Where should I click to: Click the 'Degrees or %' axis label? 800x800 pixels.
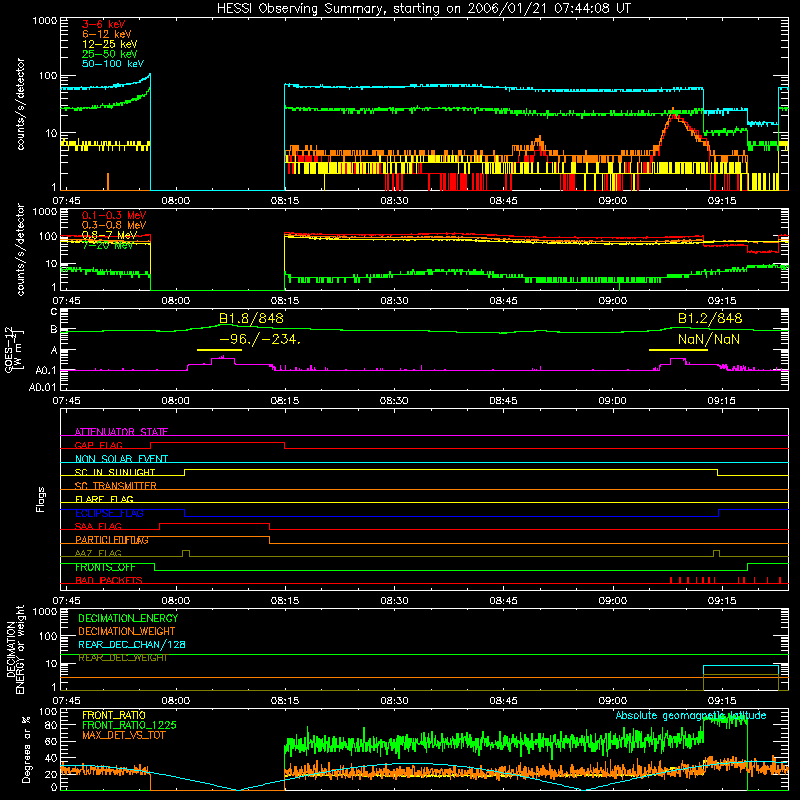(x=27, y=749)
